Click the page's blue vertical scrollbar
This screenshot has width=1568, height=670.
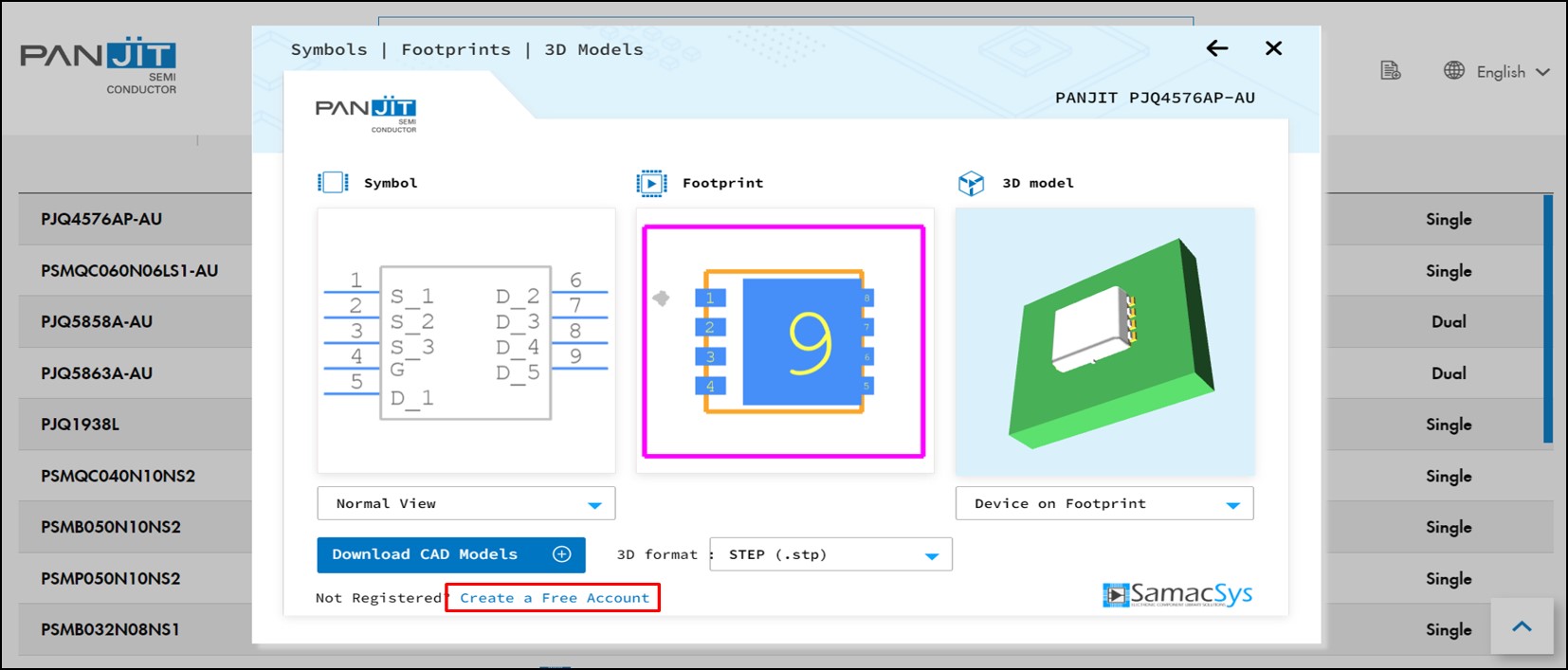[1548, 318]
